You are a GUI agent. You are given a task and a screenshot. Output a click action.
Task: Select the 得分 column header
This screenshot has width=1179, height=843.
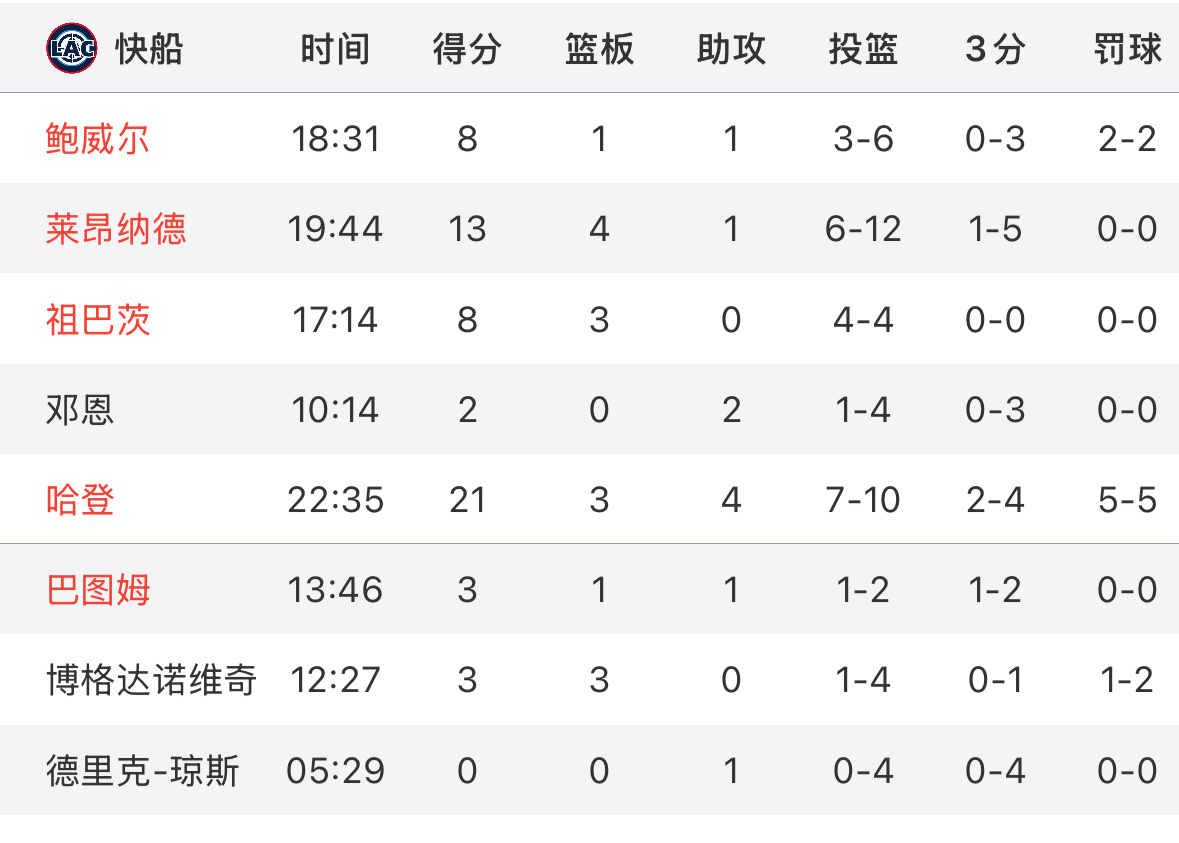467,49
